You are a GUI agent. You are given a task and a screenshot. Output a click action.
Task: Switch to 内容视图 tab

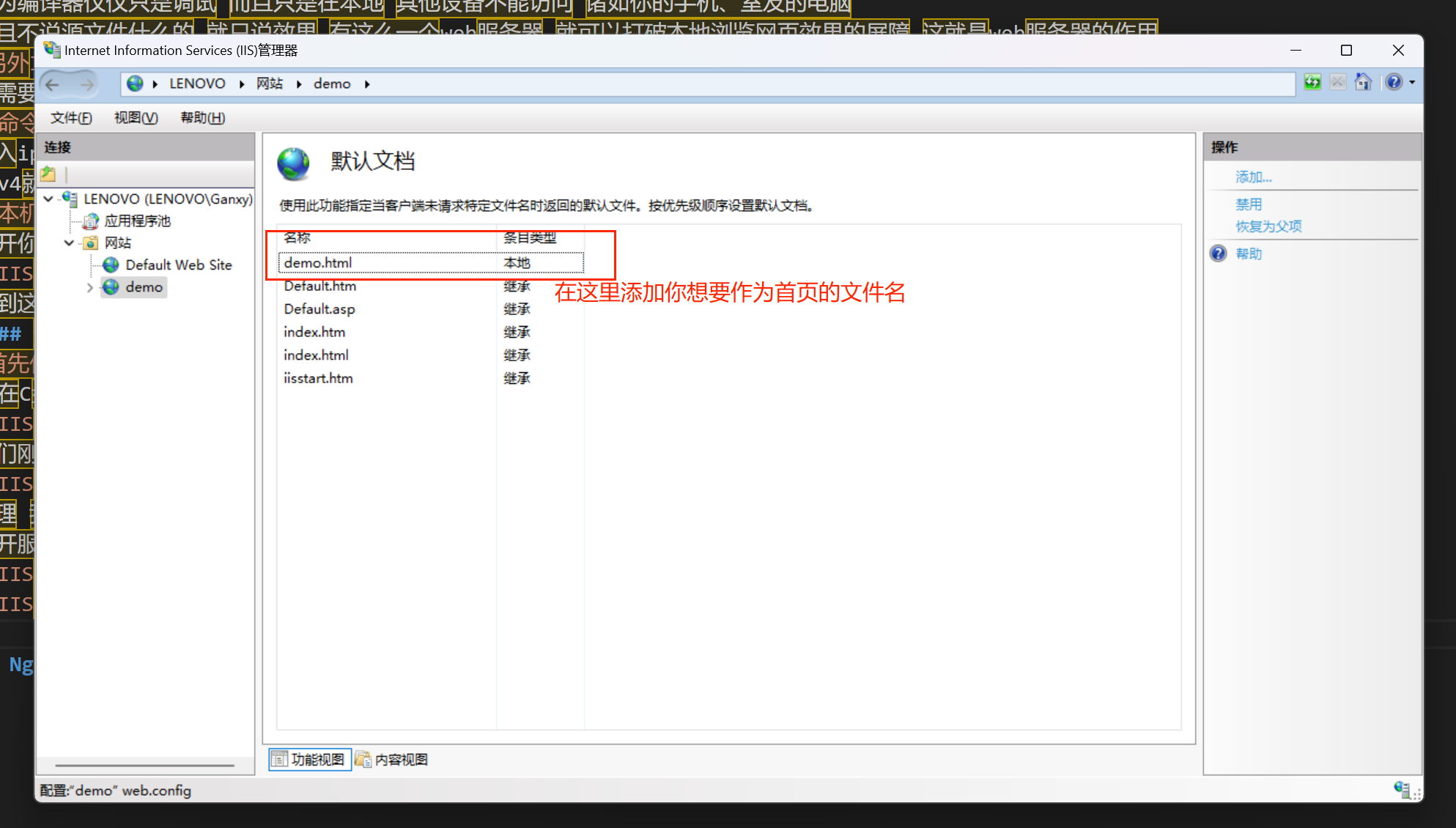point(393,760)
